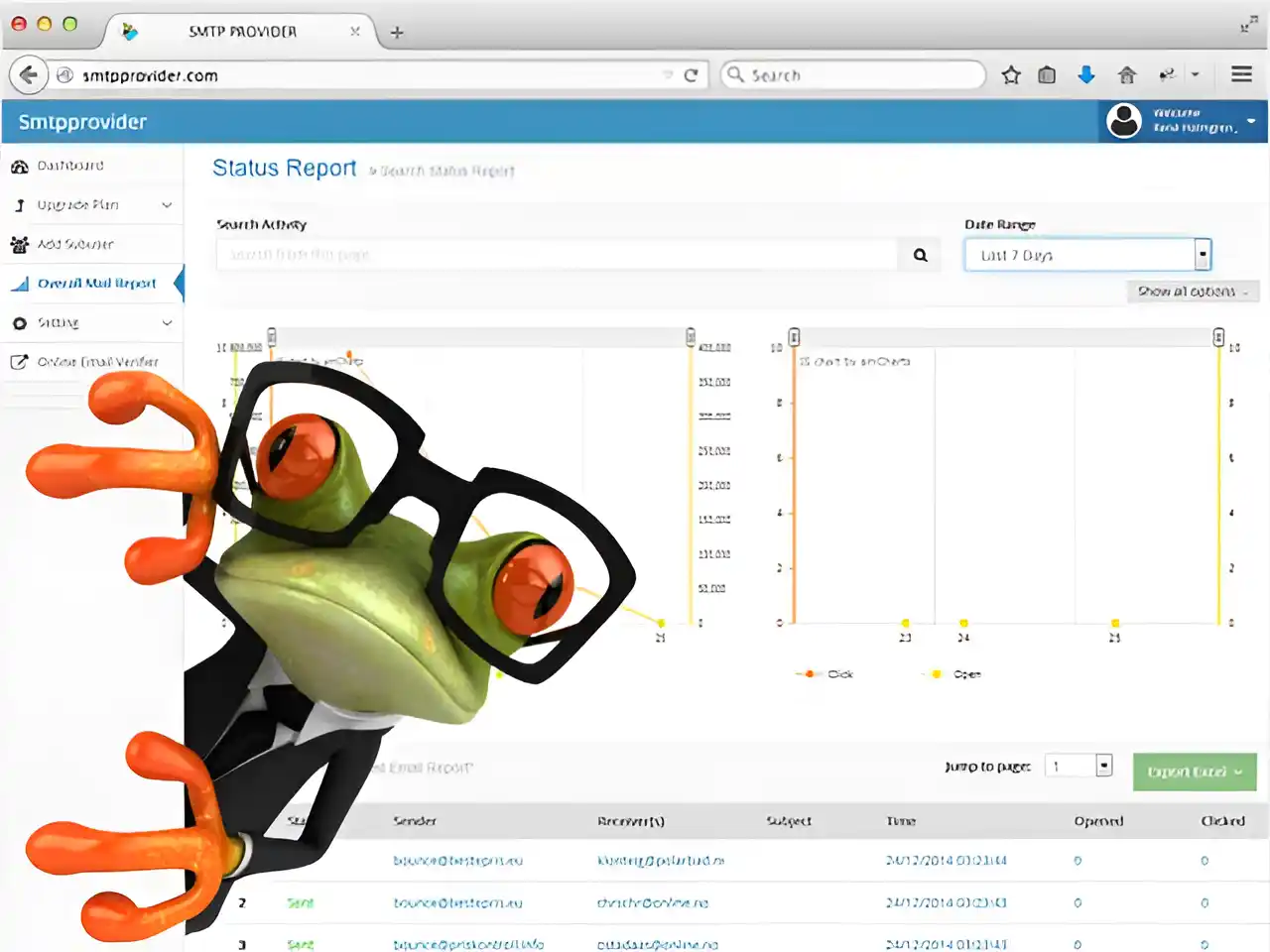Click the search-bar magnifier icon in browser
Image resolution: width=1270 pixels, height=952 pixels.
(735, 74)
